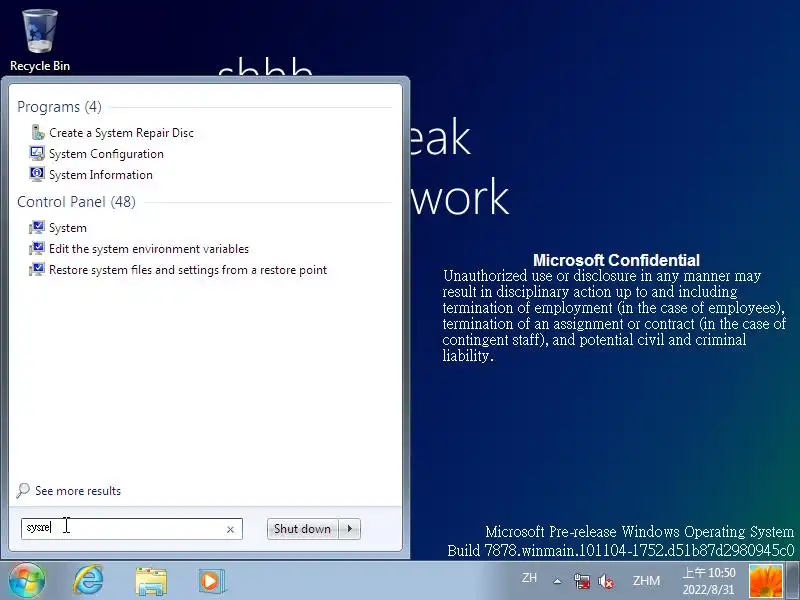
Task: Click the System Configuration program icon
Action: click(x=37, y=154)
